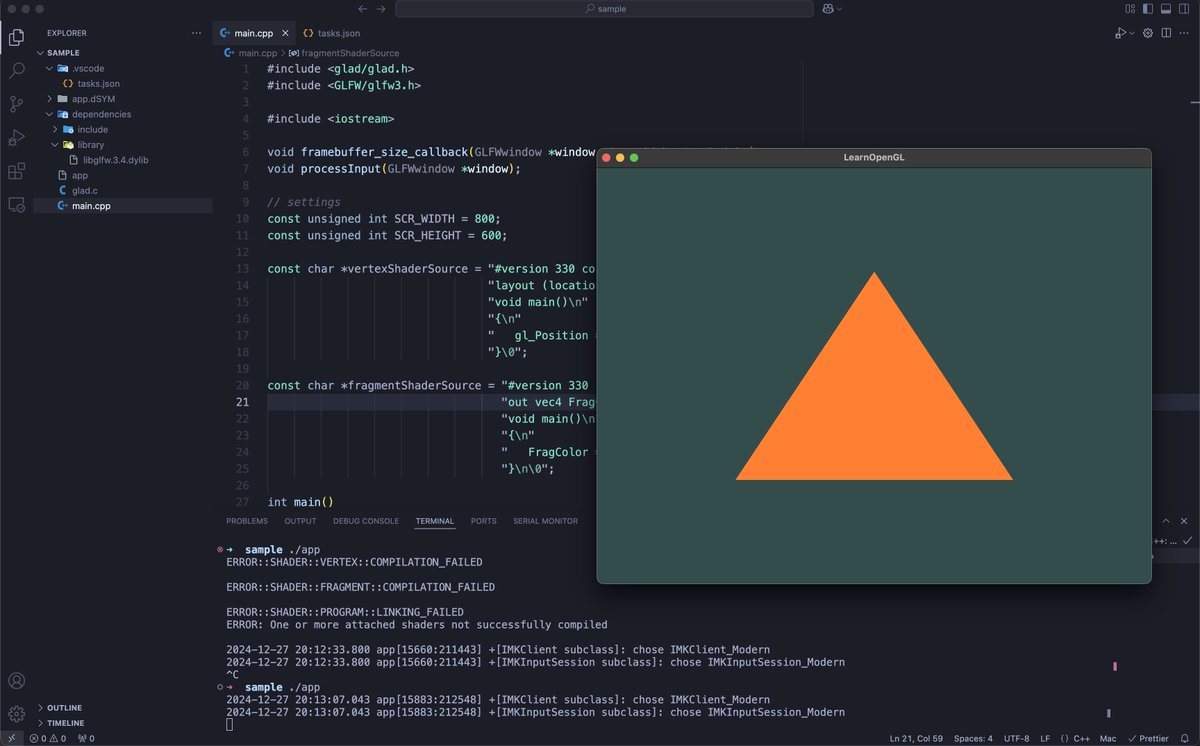
Task: Click the ports forwarded status indicator
Action: click(85, 738)
